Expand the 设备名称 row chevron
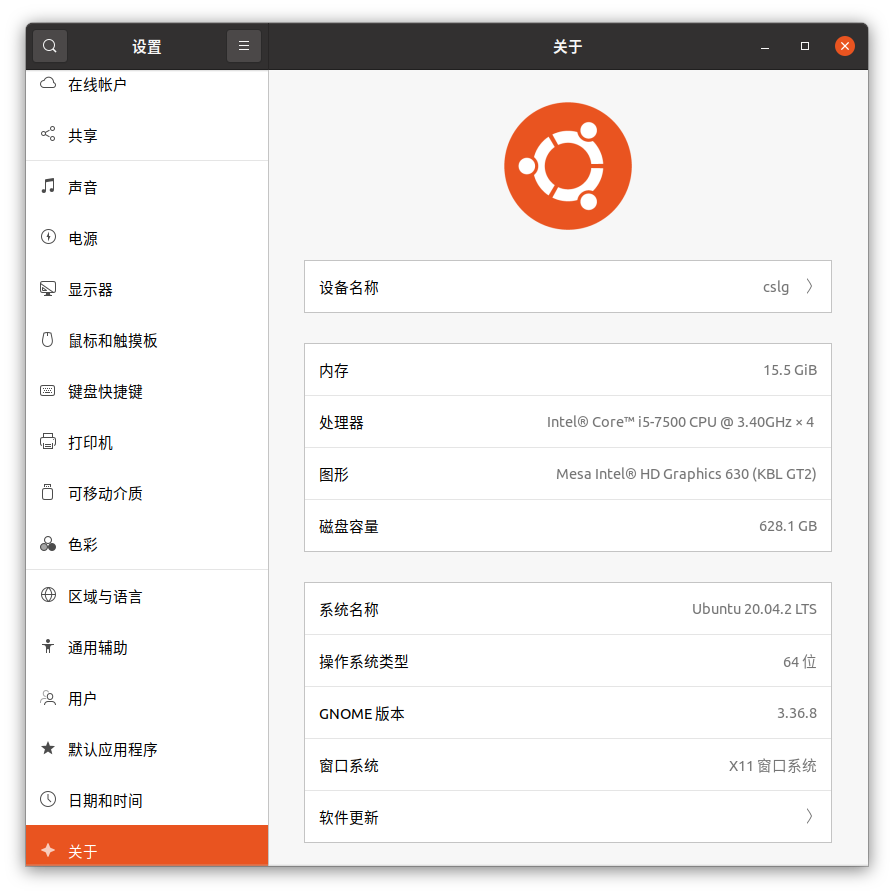894x895 pixels. 809,286
